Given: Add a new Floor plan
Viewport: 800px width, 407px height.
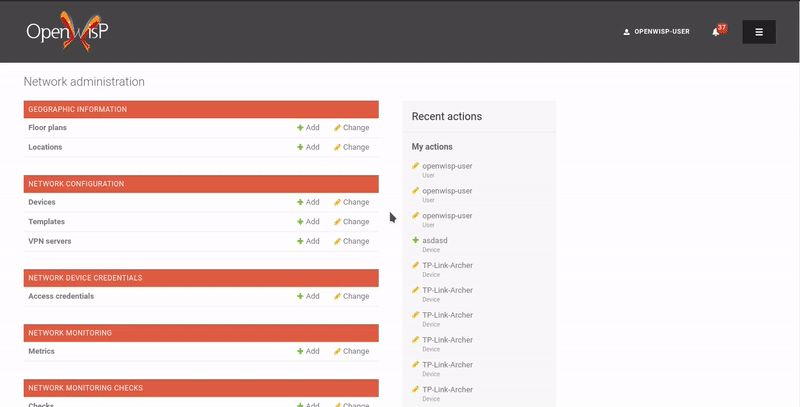Looking at the screenshot, I should 308,128.
